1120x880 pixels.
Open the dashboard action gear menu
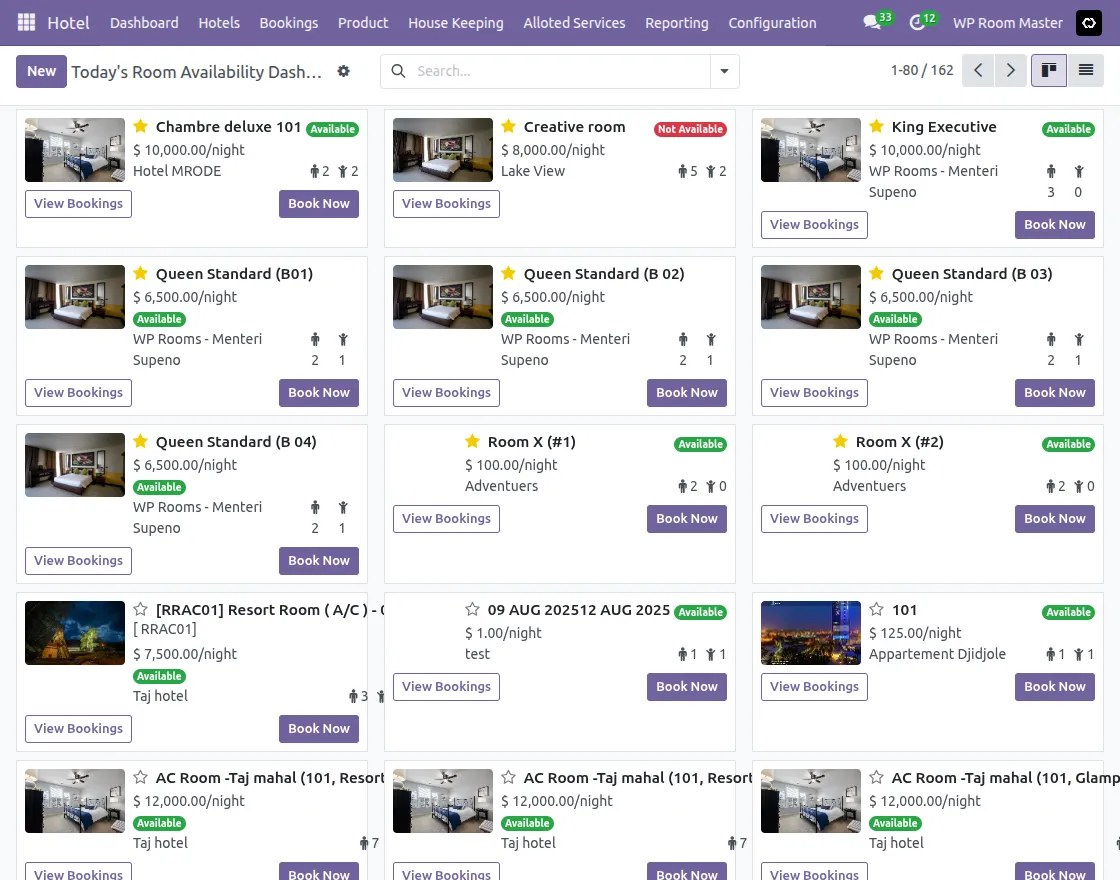coord(343,71)
